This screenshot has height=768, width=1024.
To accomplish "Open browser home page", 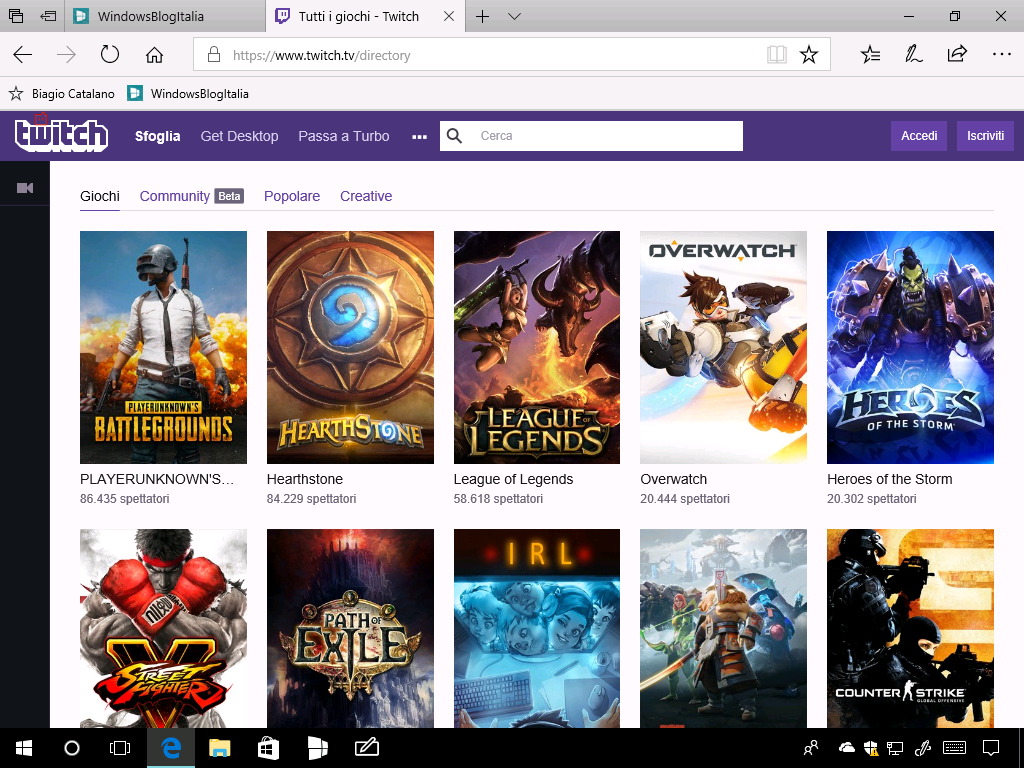I will click(154, 55).
